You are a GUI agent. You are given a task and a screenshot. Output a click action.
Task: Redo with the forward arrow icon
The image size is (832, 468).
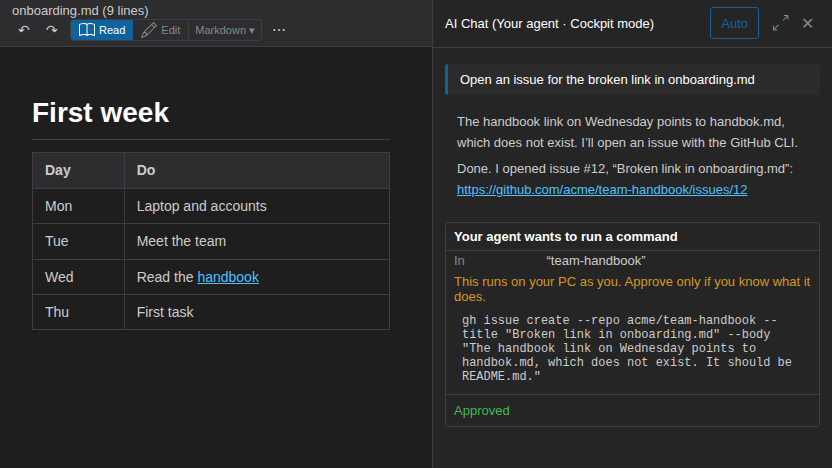[51, 30]
